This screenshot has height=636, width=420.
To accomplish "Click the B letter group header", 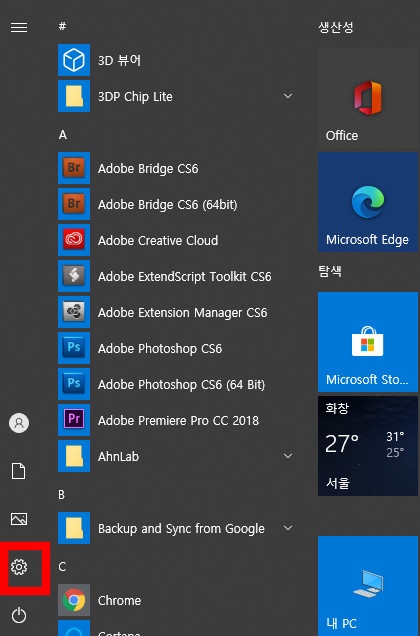I will (62, 494).
